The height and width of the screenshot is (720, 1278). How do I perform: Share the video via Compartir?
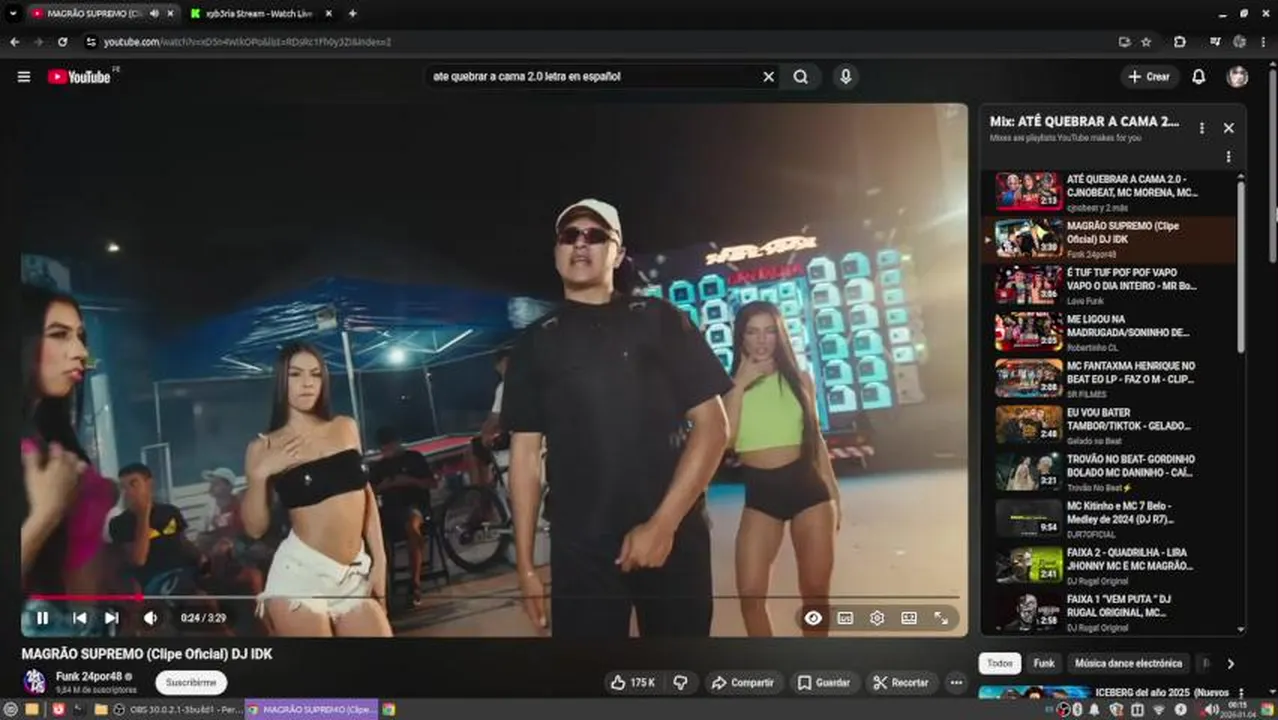pos(742,683)
